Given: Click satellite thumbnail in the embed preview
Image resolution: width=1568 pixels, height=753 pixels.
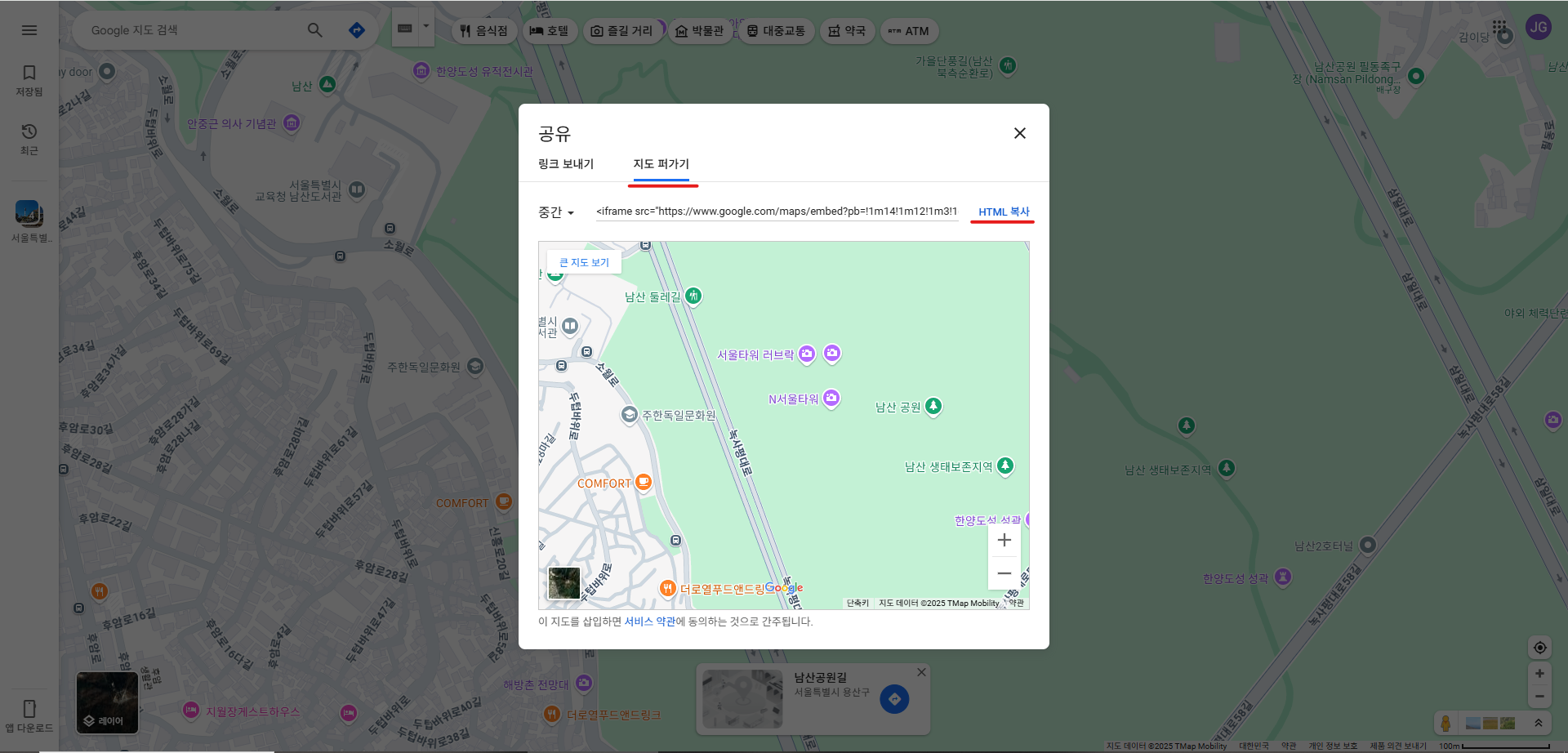Looking at the screenshot, I should point(564,584).
